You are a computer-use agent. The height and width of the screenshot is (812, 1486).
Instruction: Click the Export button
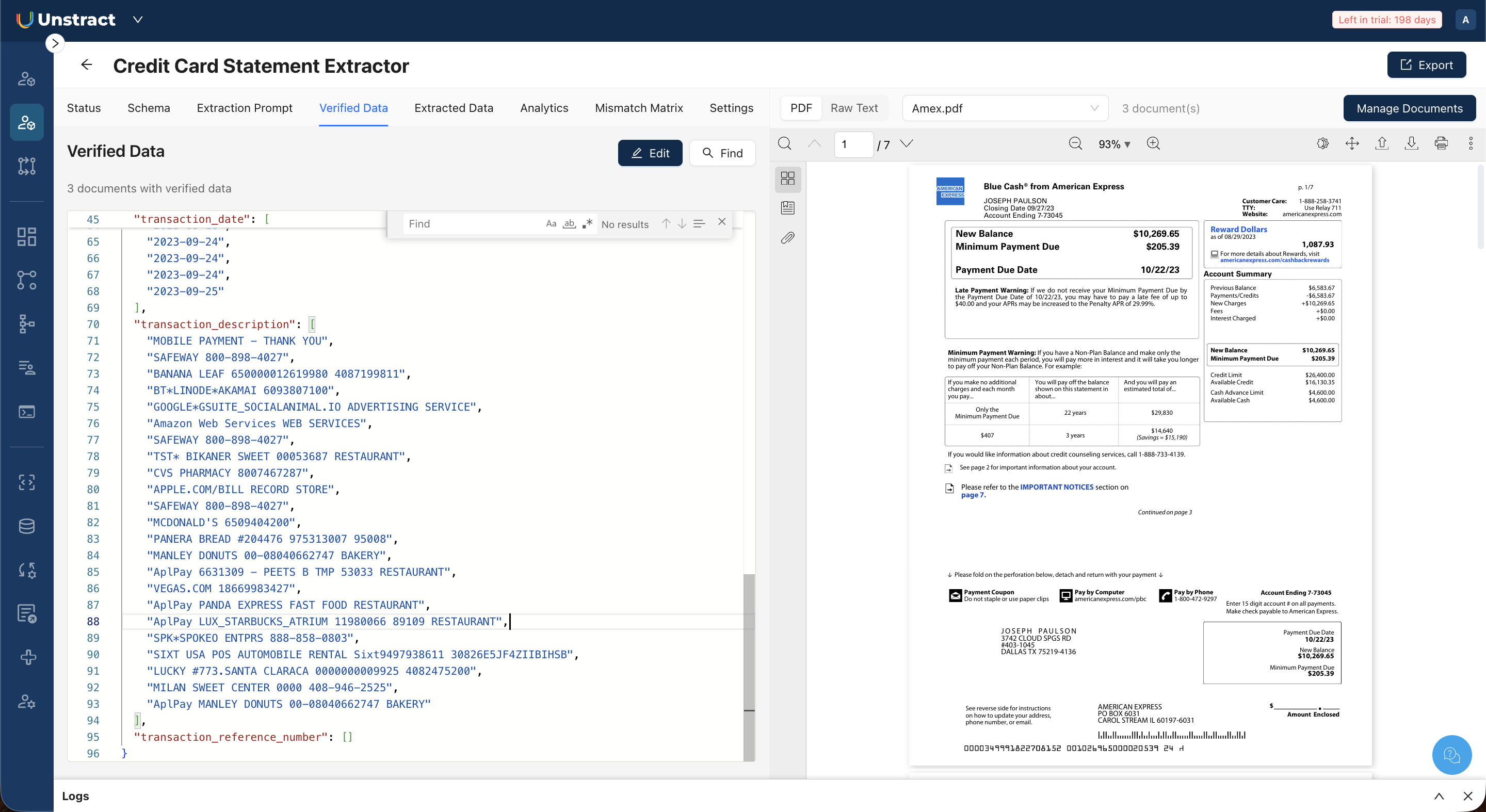pos(1426,64)
